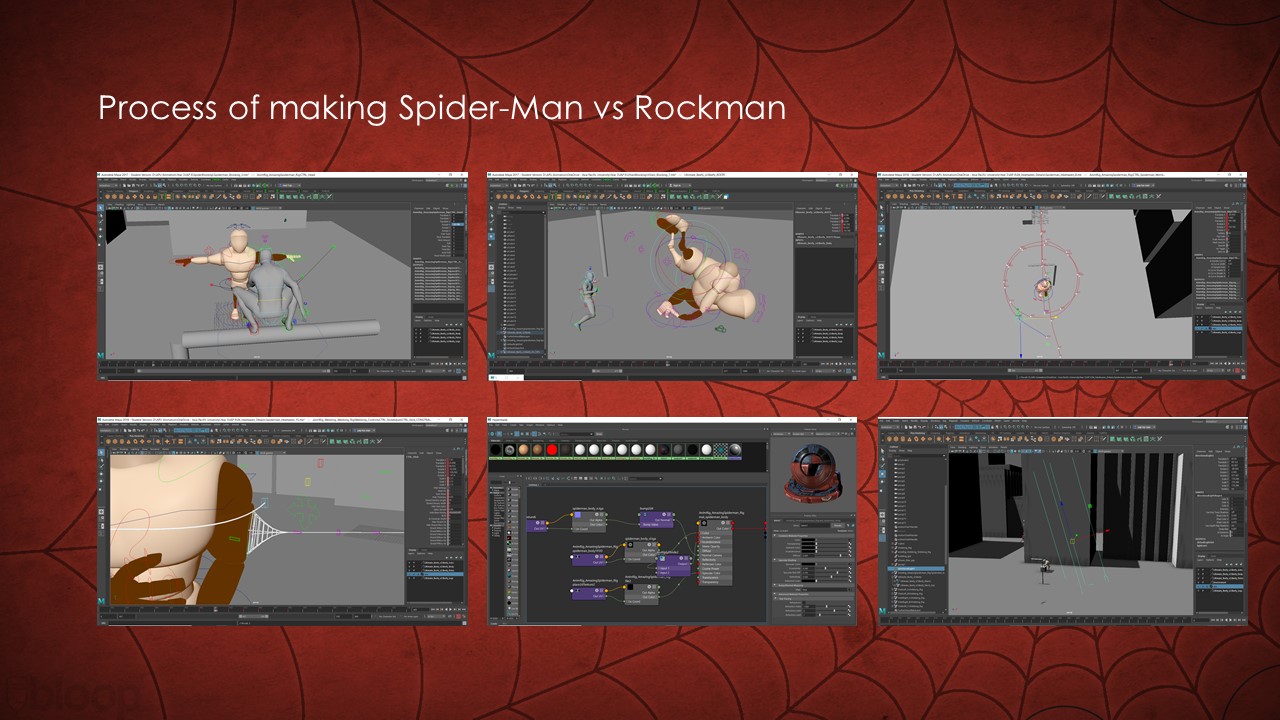Image resolution: width=1280 pixels, height=720 pixels.
Task: Select highlighted Outliner item in city-buildings Maya window
Action: [x=916, y=568]
